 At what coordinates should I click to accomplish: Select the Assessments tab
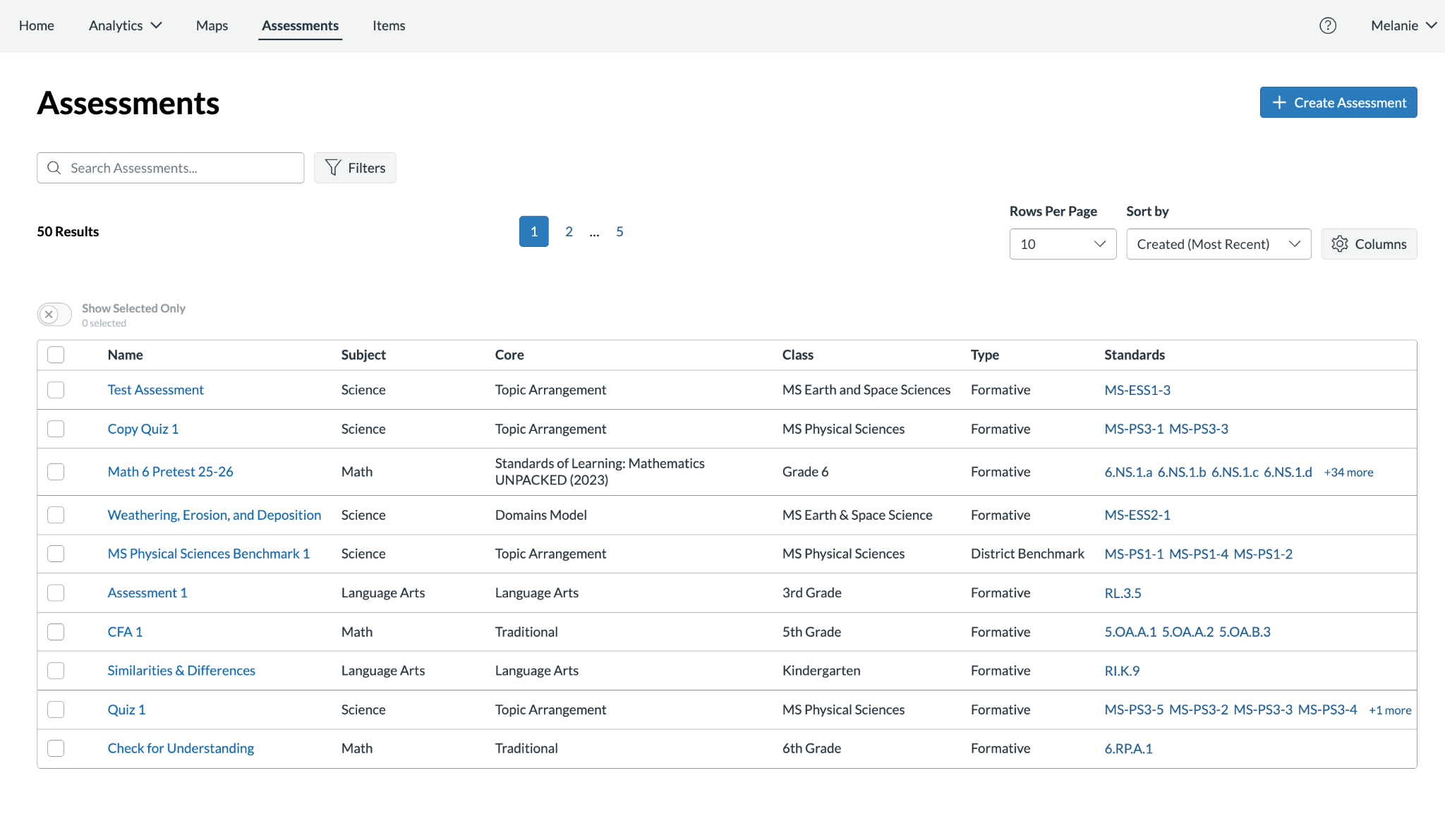(x=300, y=25)
